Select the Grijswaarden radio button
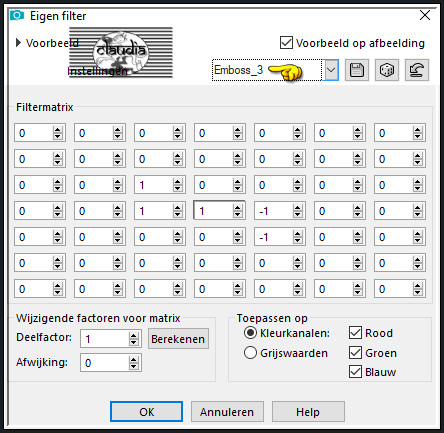 (250, 353)
